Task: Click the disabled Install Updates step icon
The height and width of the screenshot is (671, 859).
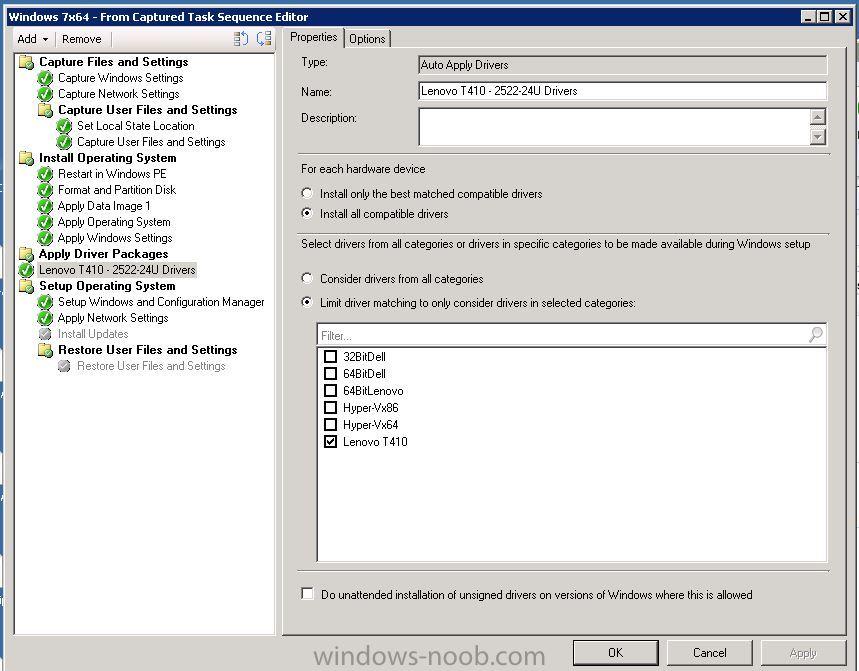Action: [45, 334]
